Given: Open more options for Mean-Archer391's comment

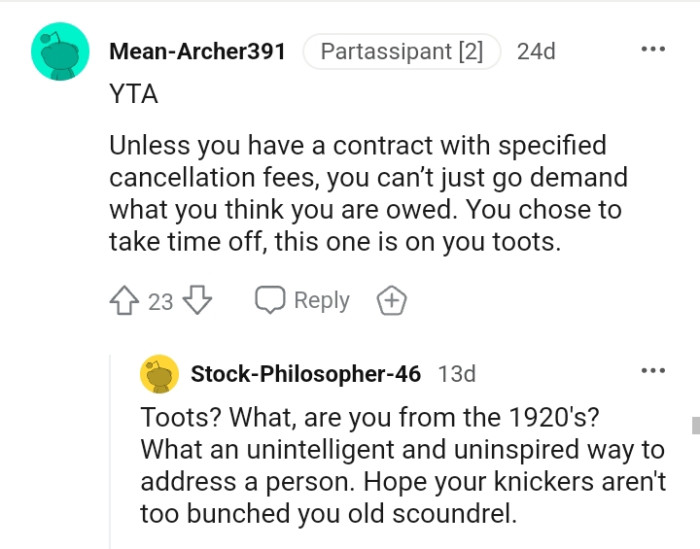Looking at the screenshot, I should [x=653, y=49].
